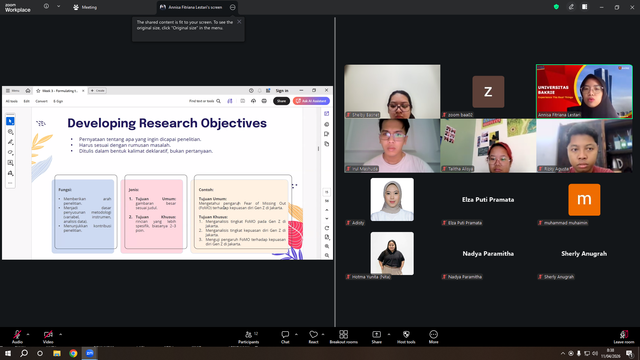Open Windows taskbar search
The width and height of the screenshot is (640, 360).
point(24,353)
